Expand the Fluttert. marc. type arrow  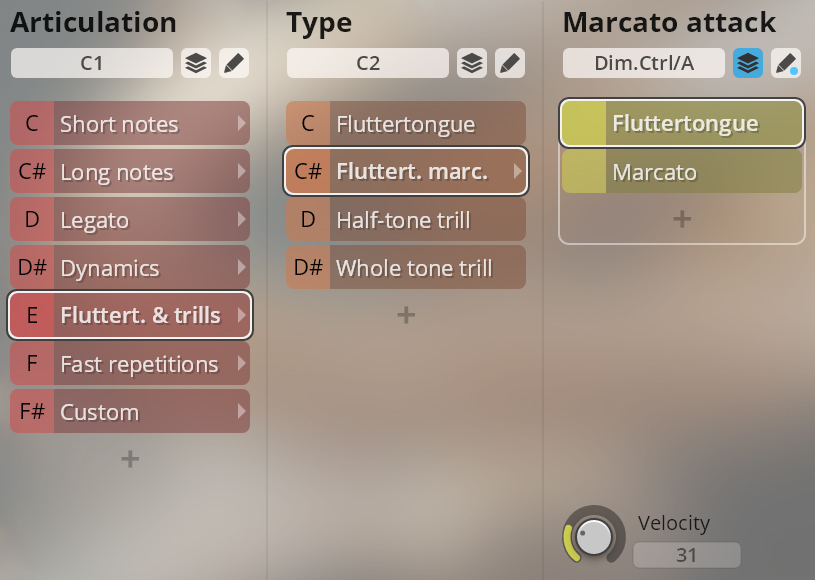coord(517,171)
